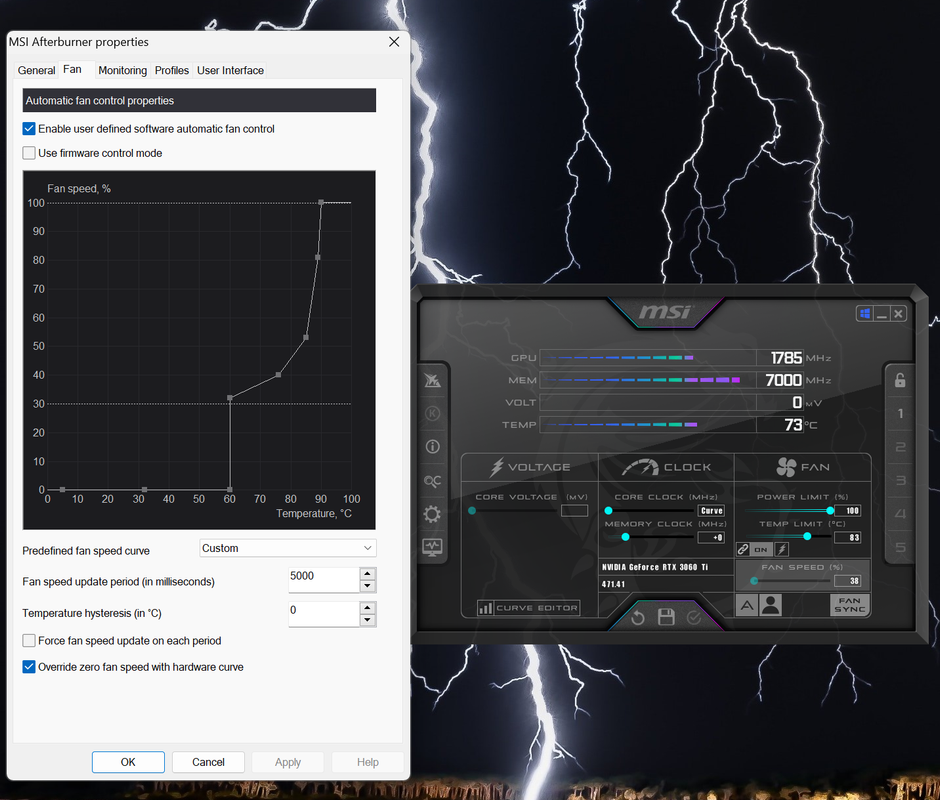Click the power limit 100 value field
This screenshot has height=800, width=940.
click(848, 510)
